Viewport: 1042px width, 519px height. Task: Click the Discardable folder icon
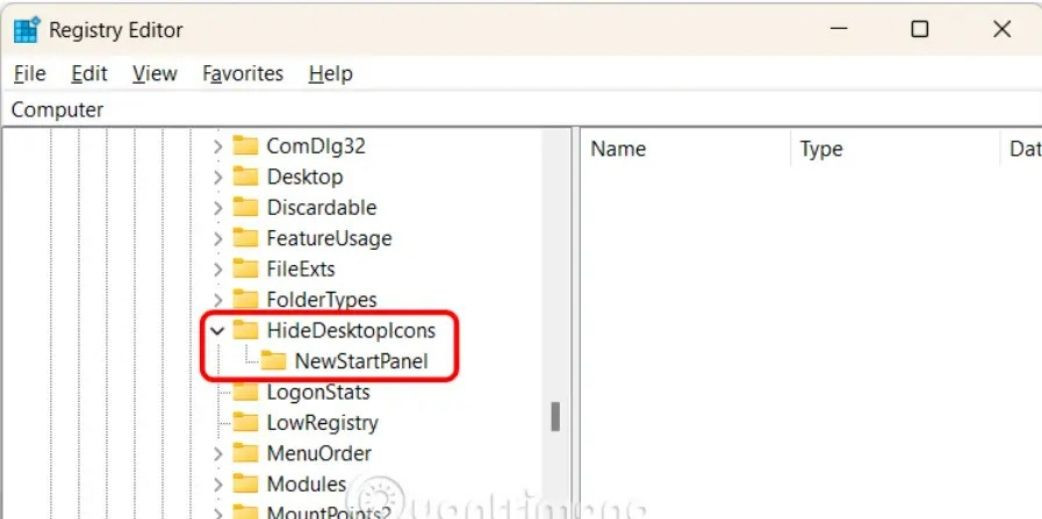point(246,208)
